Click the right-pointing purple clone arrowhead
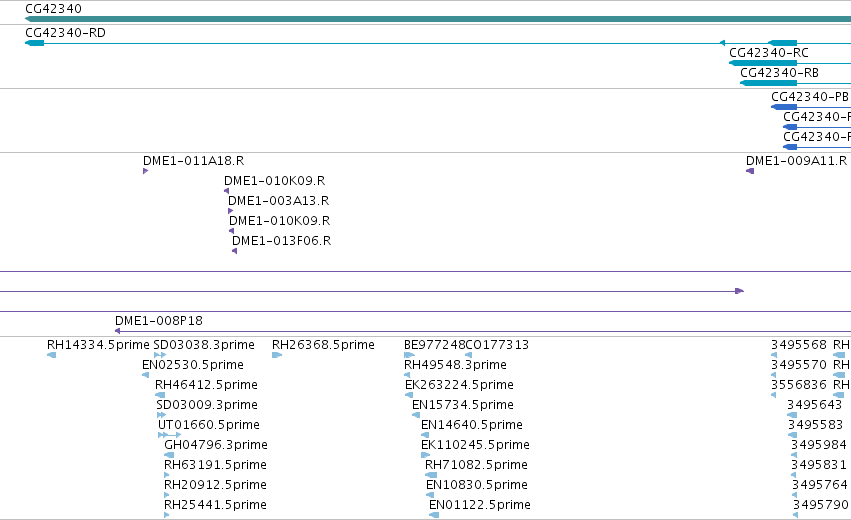Image resolution: width=851 pixels, height=520 pixels. pos(739,291)
